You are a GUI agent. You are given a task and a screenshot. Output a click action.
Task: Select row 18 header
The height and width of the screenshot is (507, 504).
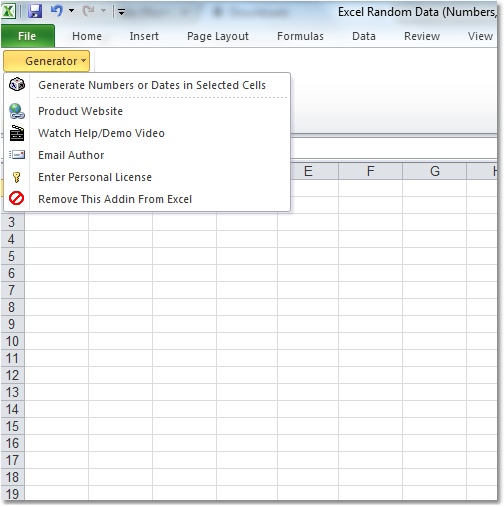(x=12, y=477)
